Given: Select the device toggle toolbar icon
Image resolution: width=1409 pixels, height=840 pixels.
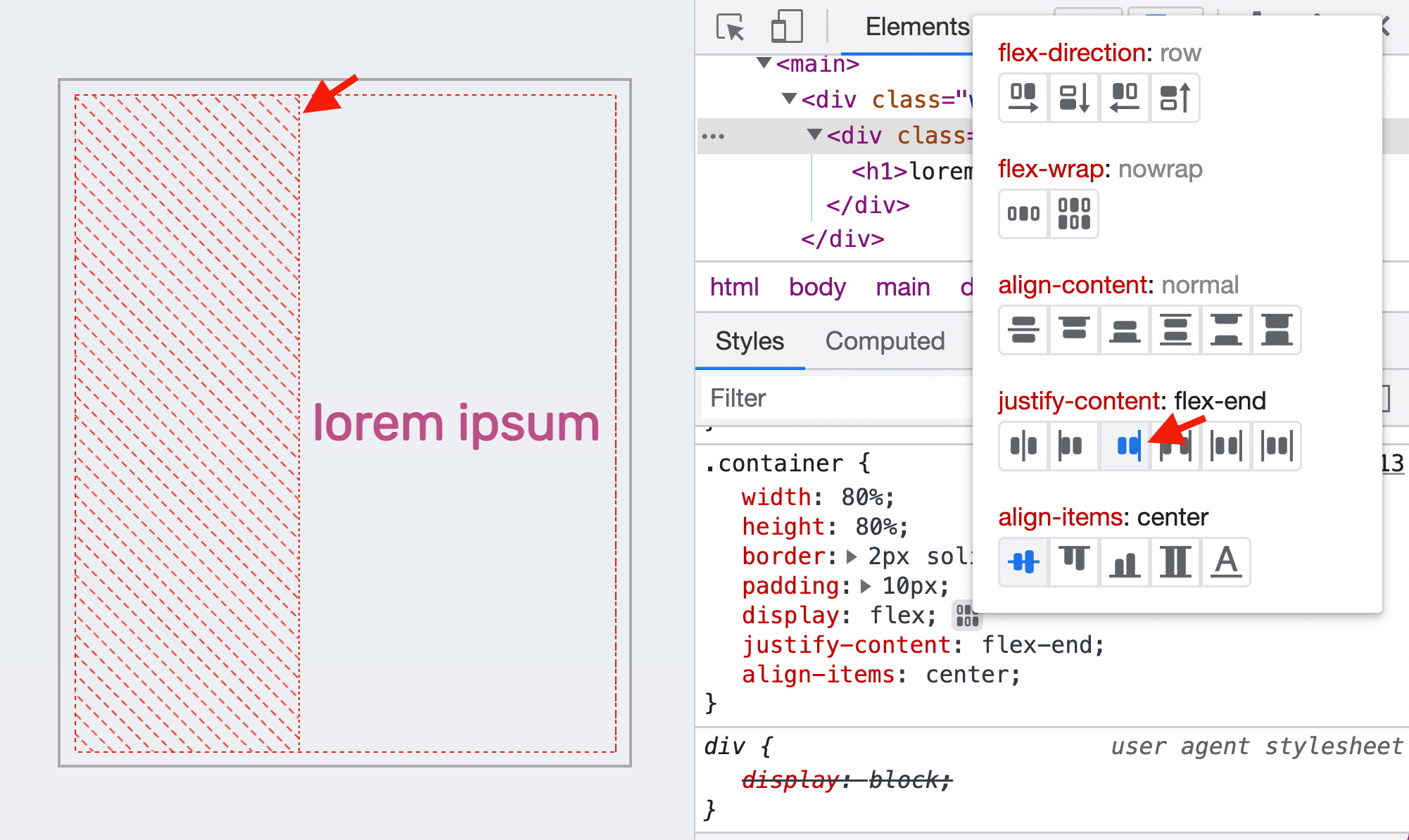Looking at the screenshot, I should (781, 25).
